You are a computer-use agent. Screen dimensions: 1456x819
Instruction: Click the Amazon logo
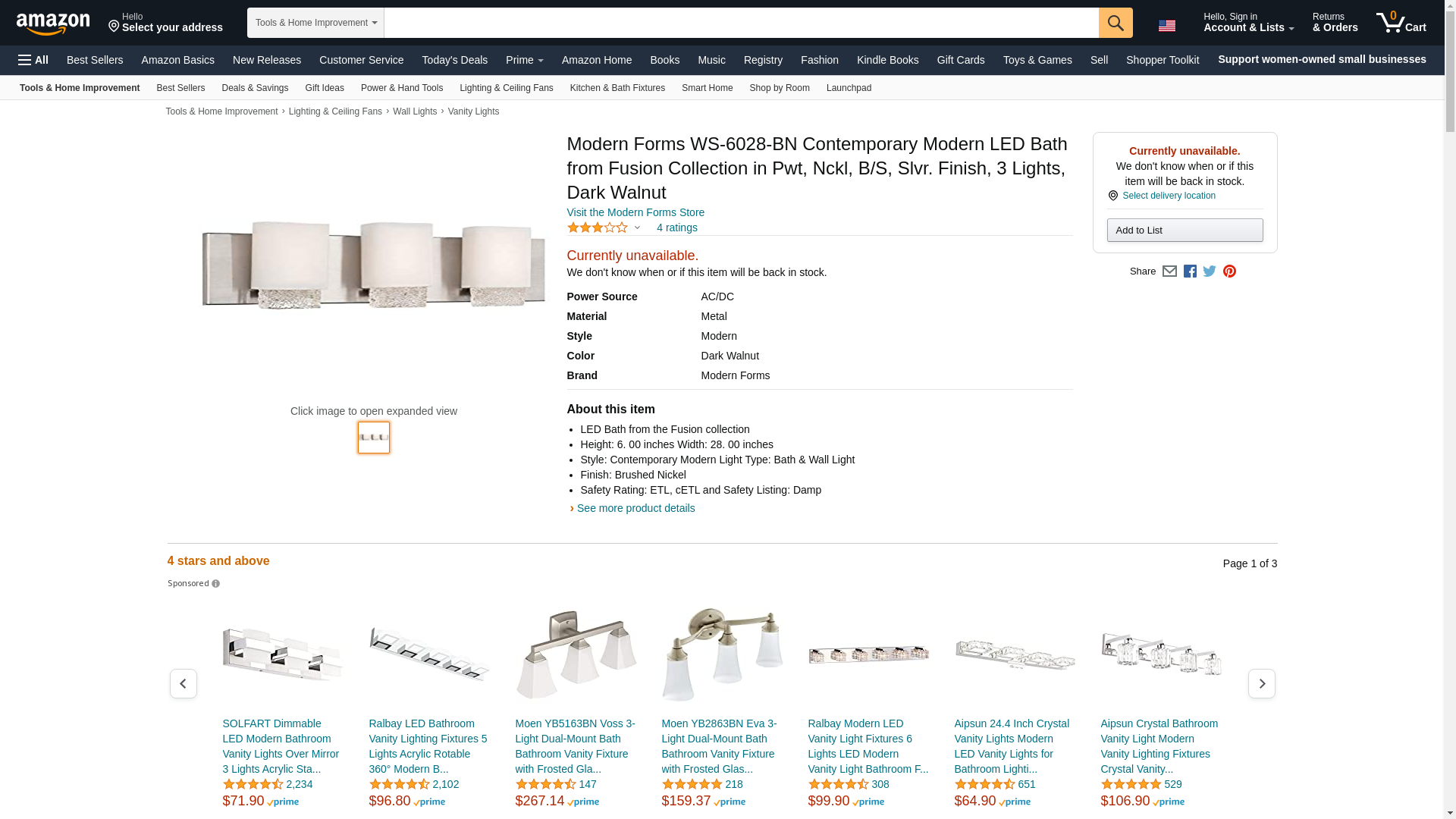pyautogui.click(x=53, y=24)
